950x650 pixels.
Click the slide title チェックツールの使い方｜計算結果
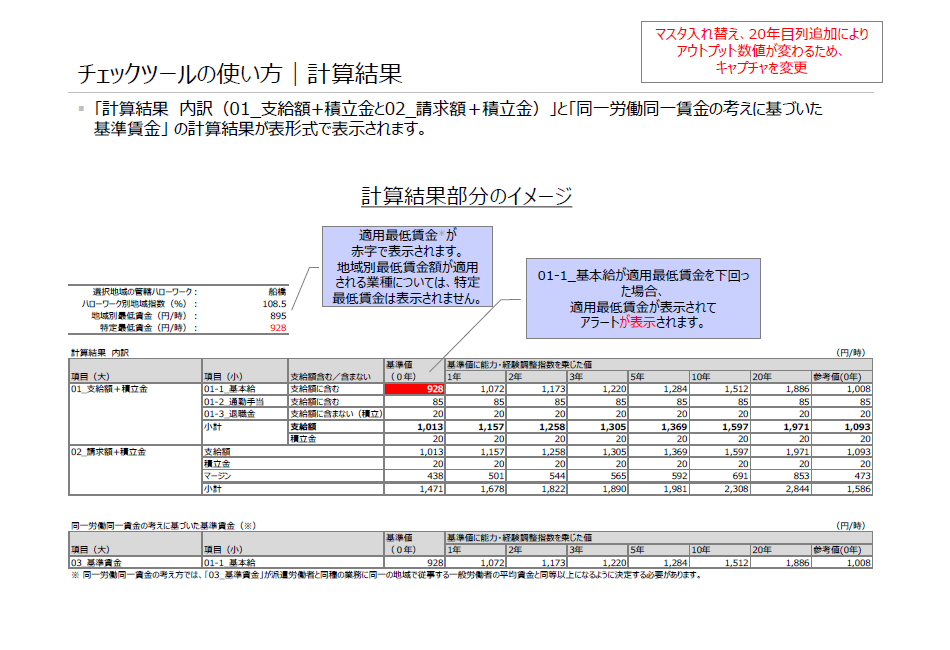coord(240,74)
